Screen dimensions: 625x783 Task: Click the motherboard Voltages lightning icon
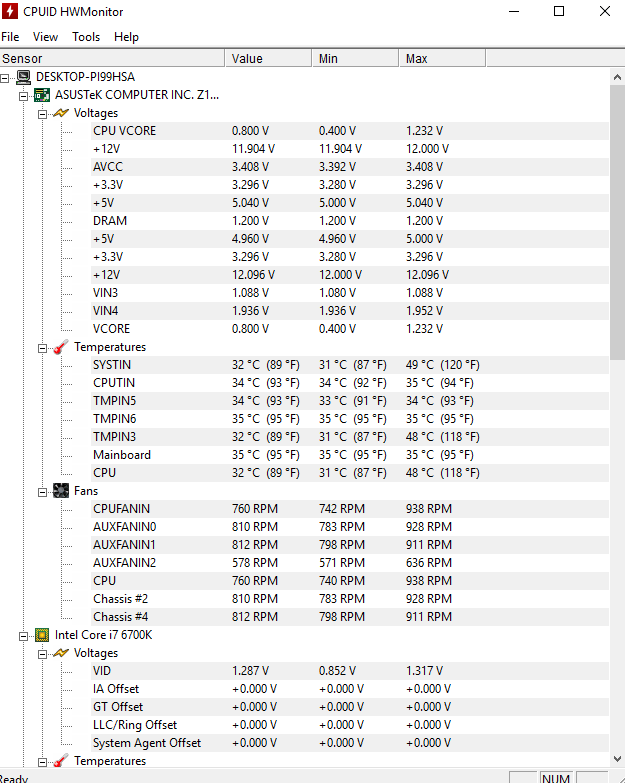60,113
